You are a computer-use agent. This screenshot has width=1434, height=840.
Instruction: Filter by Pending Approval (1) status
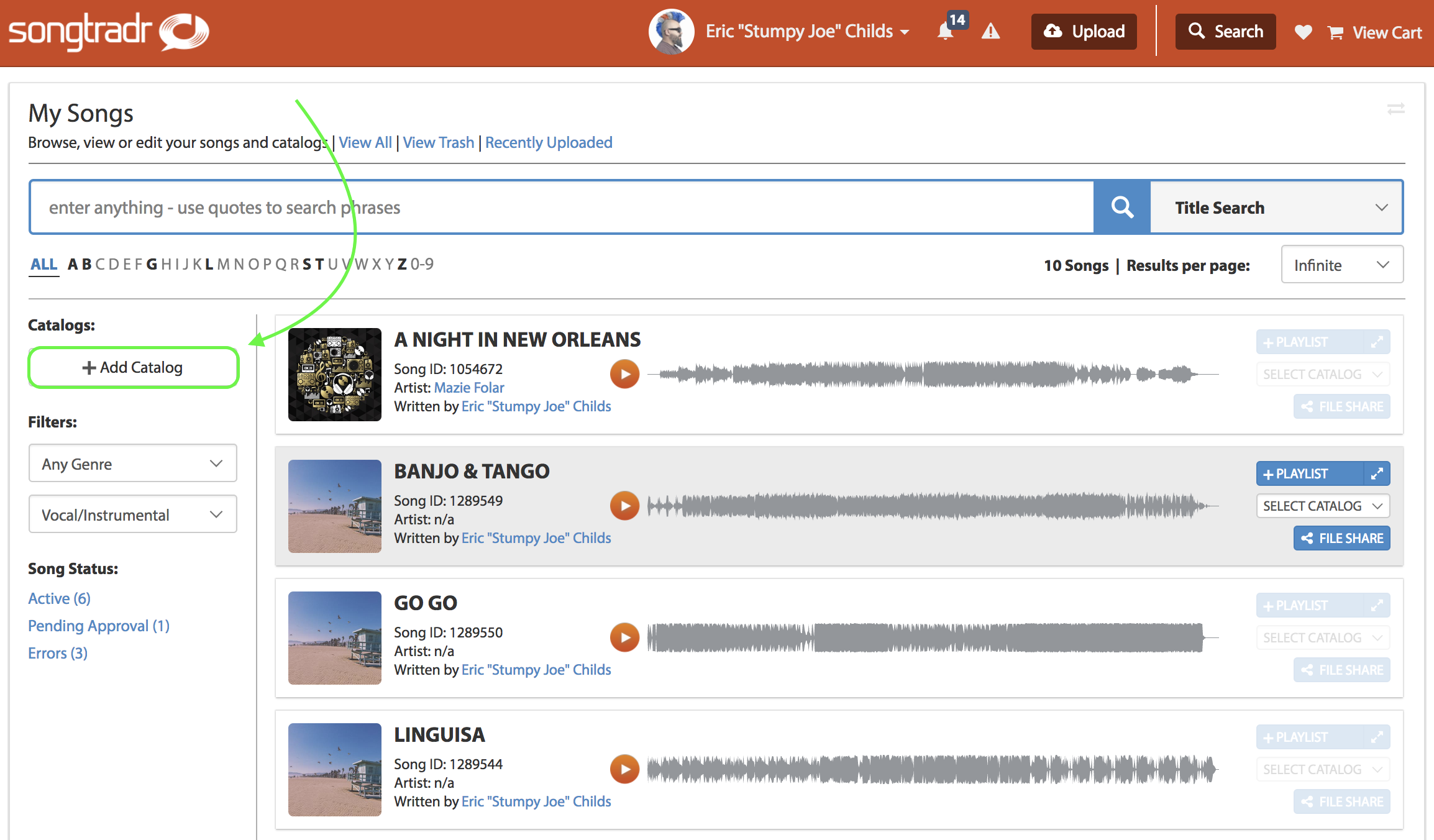click(99, 626)
